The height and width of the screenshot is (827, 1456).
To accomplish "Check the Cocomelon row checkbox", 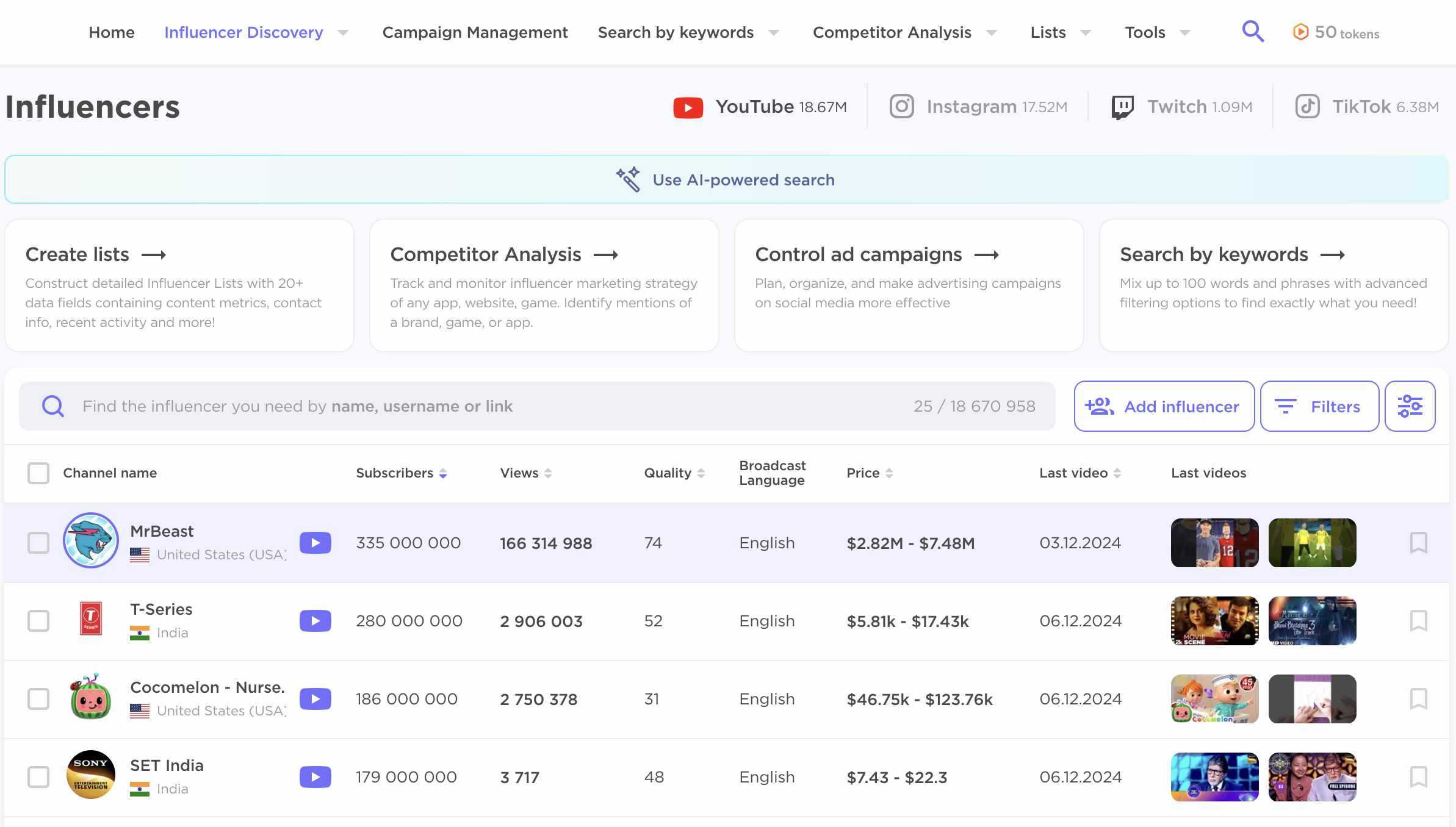I will [x=38, y=699].
